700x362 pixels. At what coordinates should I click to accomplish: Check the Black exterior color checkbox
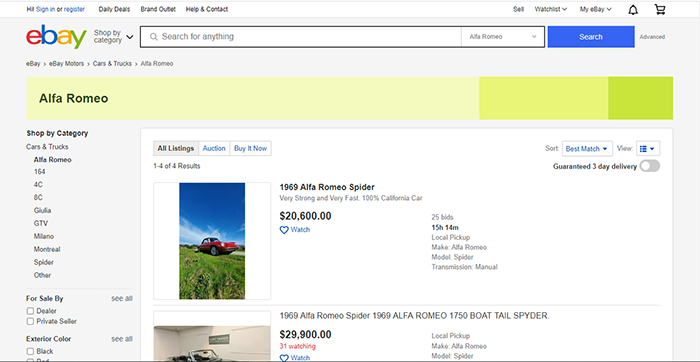(x=30, y=351)
